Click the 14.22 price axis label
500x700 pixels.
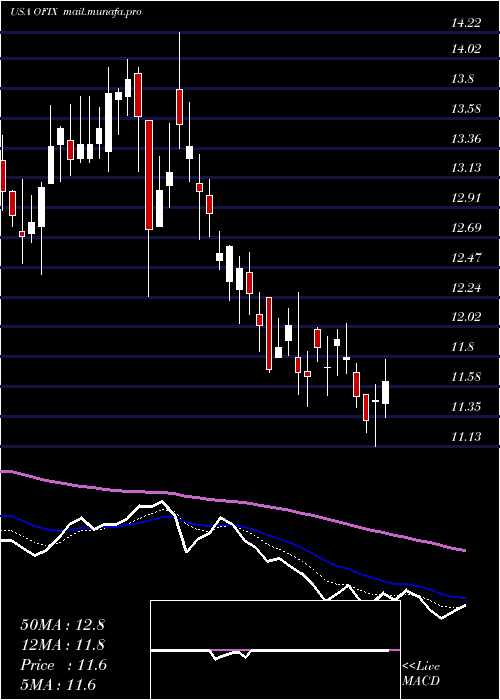[466, 23]
